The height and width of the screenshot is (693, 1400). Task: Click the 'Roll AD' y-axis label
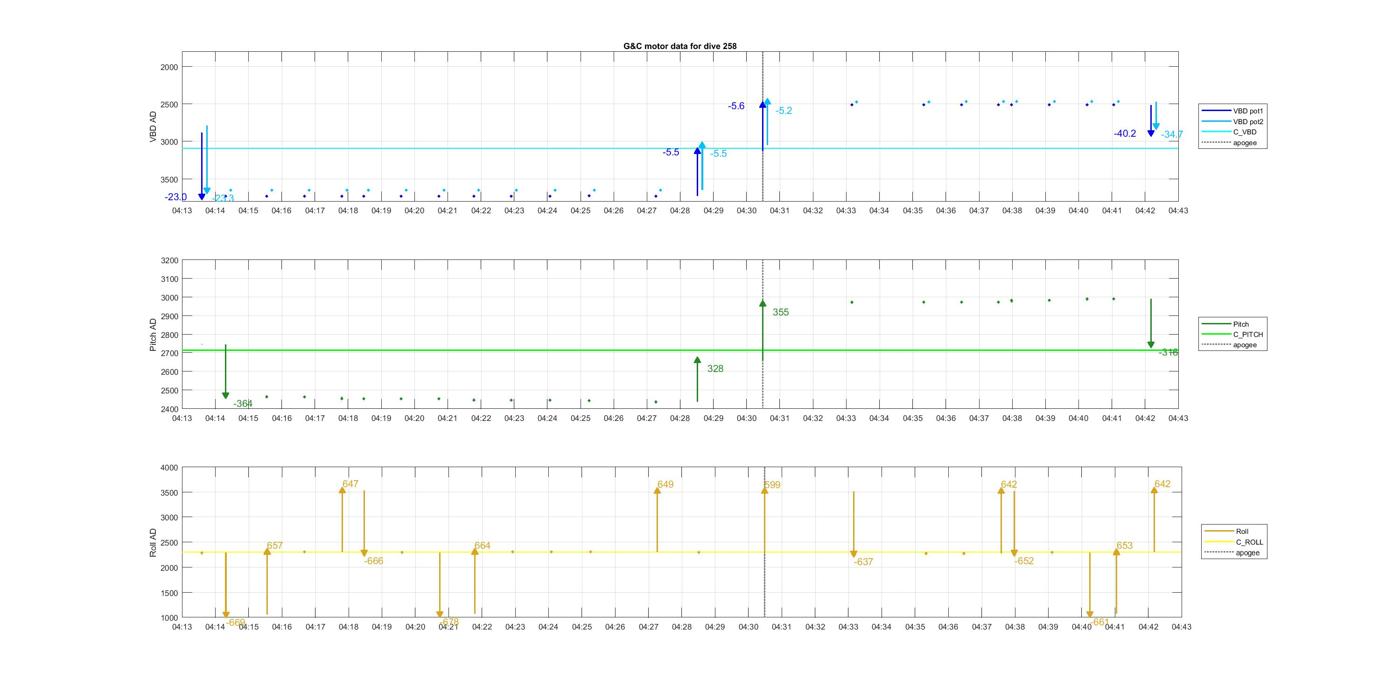pos(154,542)
